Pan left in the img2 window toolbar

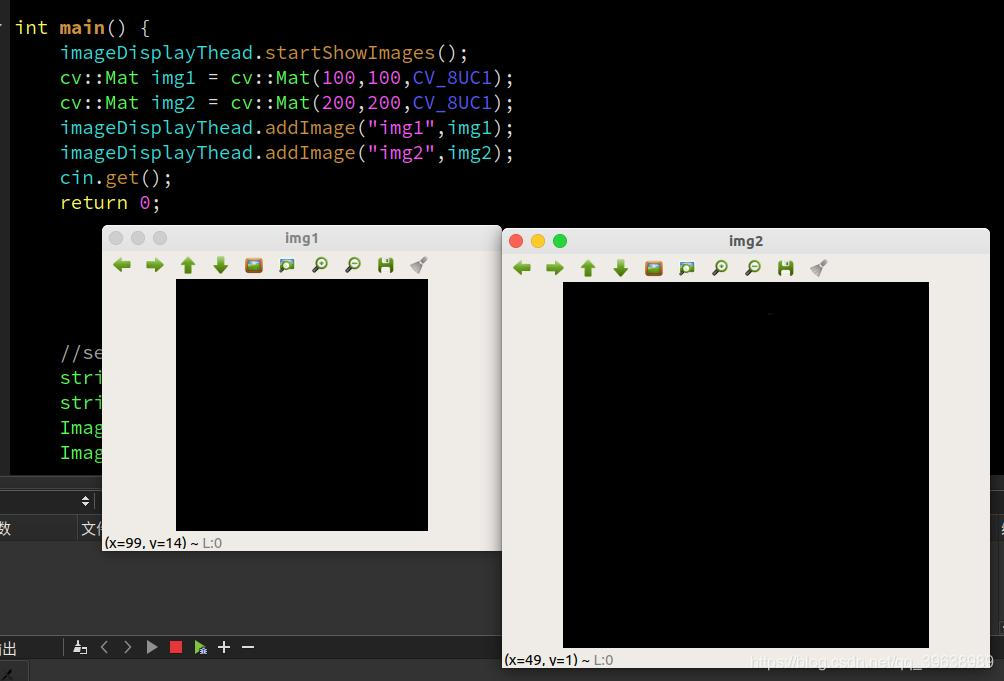[522, 268]
